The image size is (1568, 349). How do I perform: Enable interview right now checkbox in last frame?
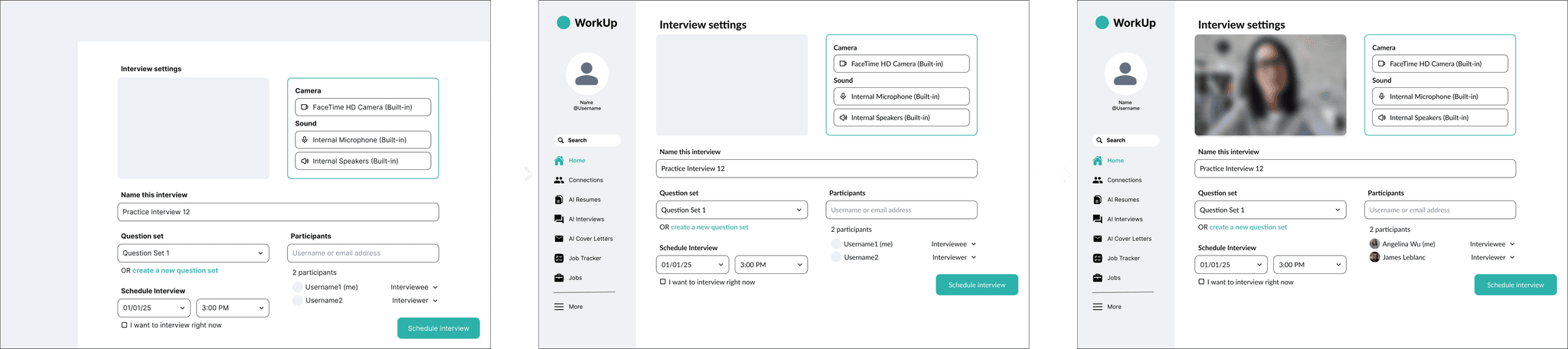pos(1201,282)
